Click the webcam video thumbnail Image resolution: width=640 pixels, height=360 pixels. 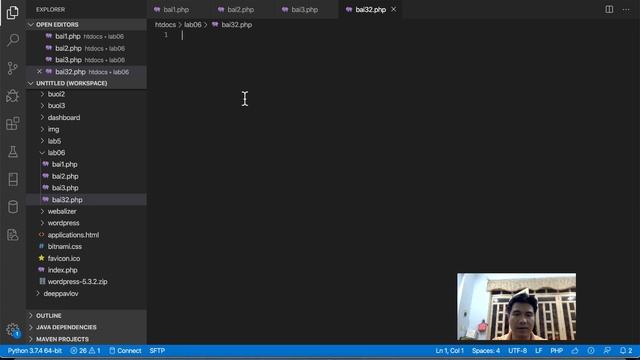tap(517, 307)
